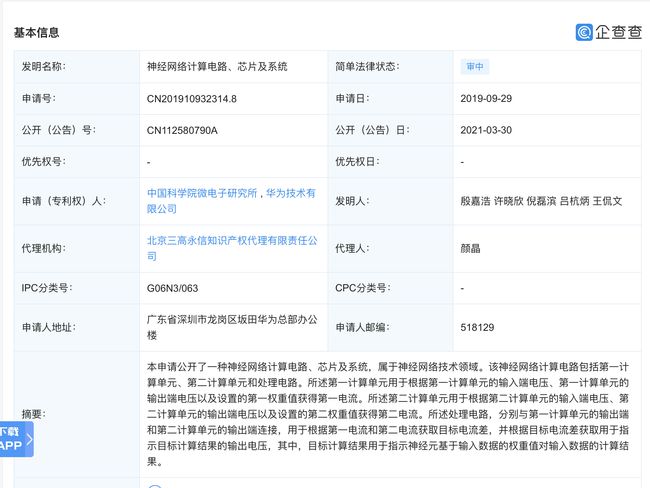Select publication number CN112580790A

[182, 130]
